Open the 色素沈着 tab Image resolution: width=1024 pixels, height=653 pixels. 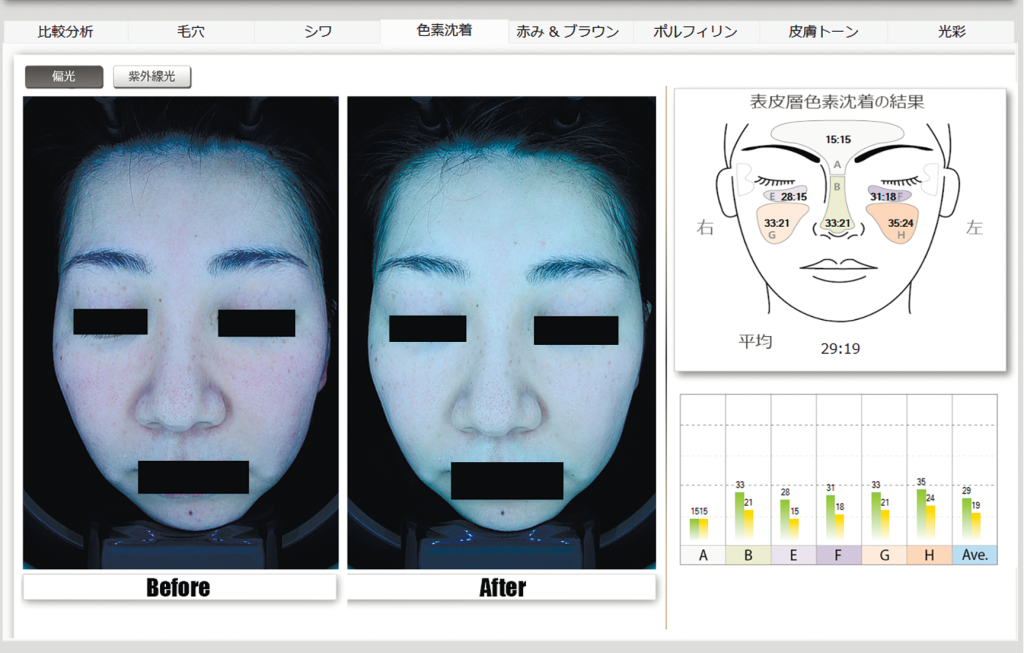pyautogui.click(x=444, y=31)
